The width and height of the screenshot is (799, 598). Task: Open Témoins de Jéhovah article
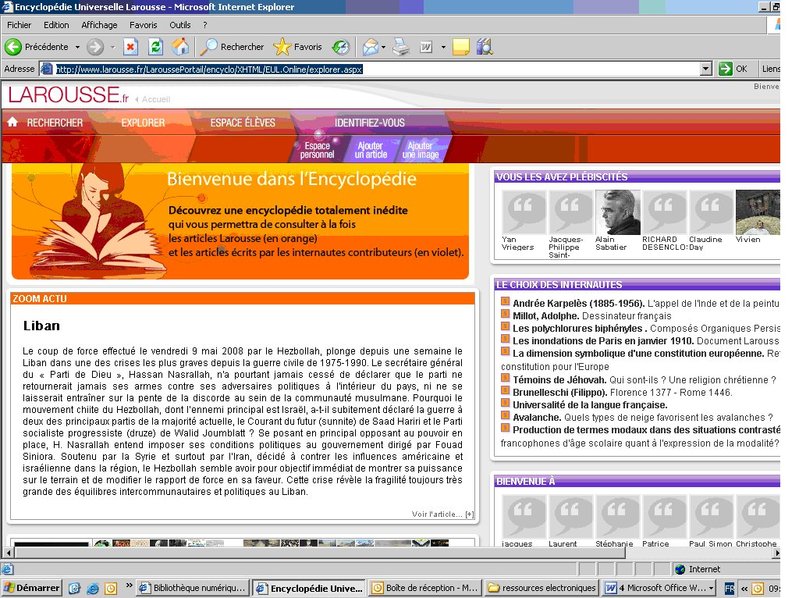click(x=560, y=379)
